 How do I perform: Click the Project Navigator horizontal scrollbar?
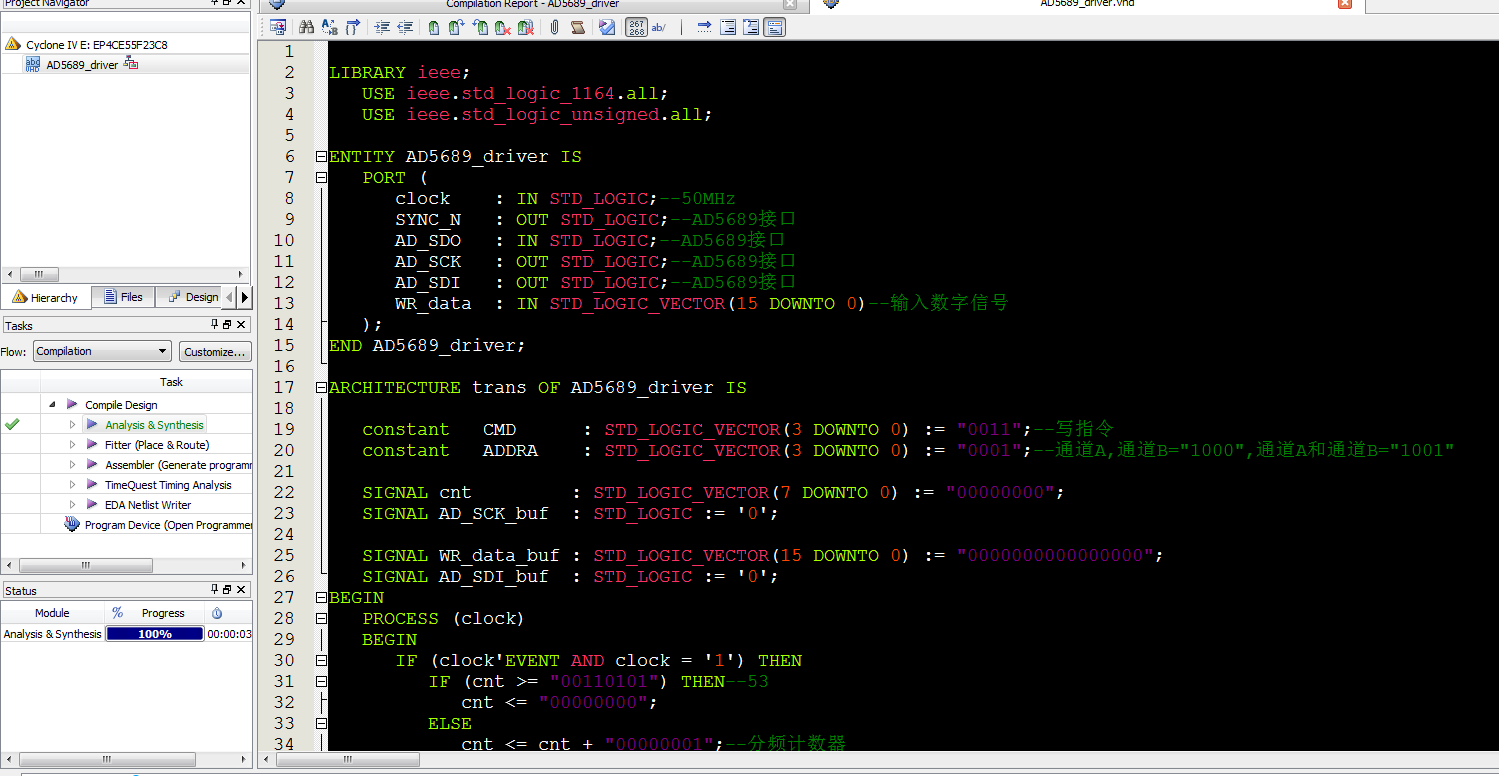pyautogui.click(x=39, y=274)
